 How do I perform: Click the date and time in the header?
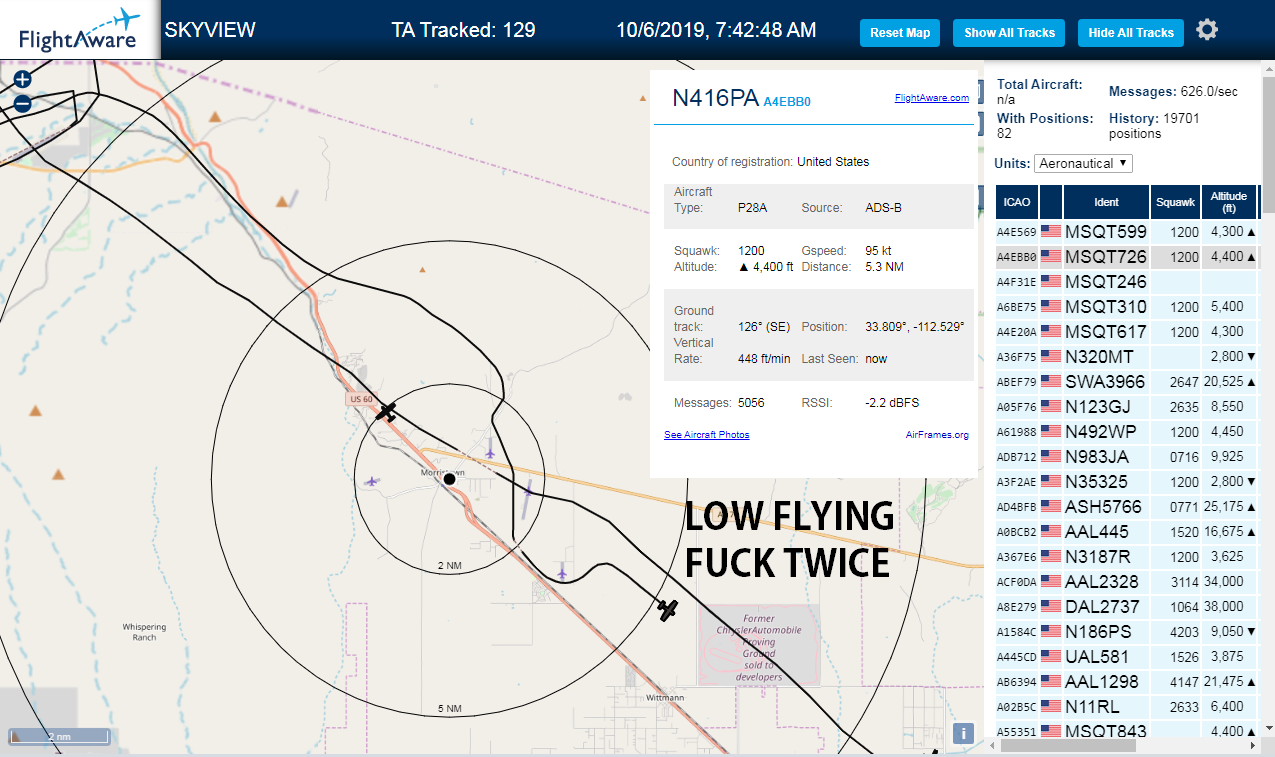coord(716,30)
